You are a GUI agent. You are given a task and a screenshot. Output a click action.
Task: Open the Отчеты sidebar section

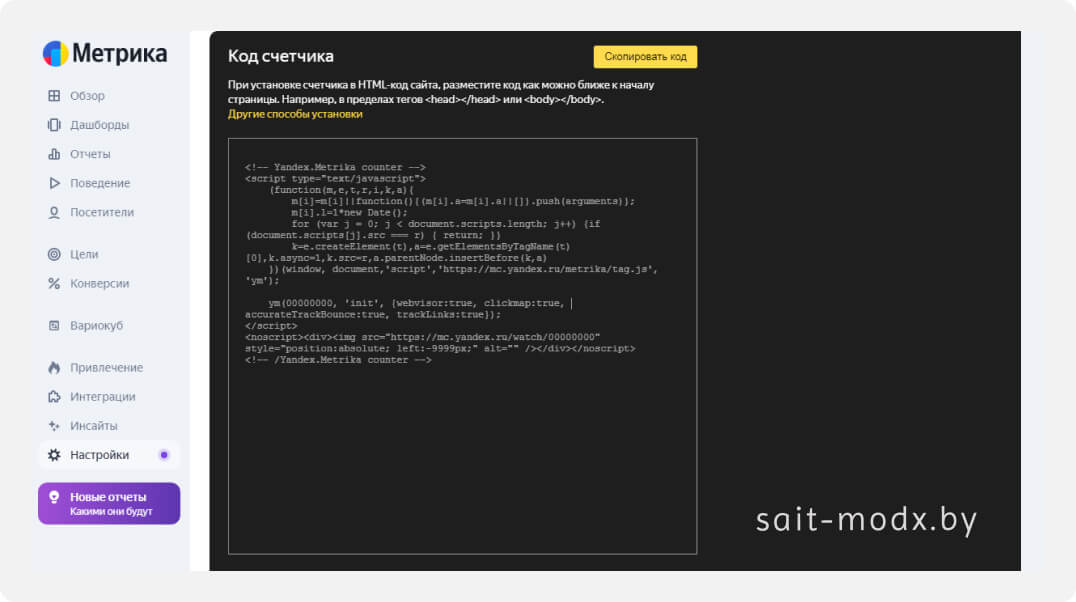[x=90, y=154]
